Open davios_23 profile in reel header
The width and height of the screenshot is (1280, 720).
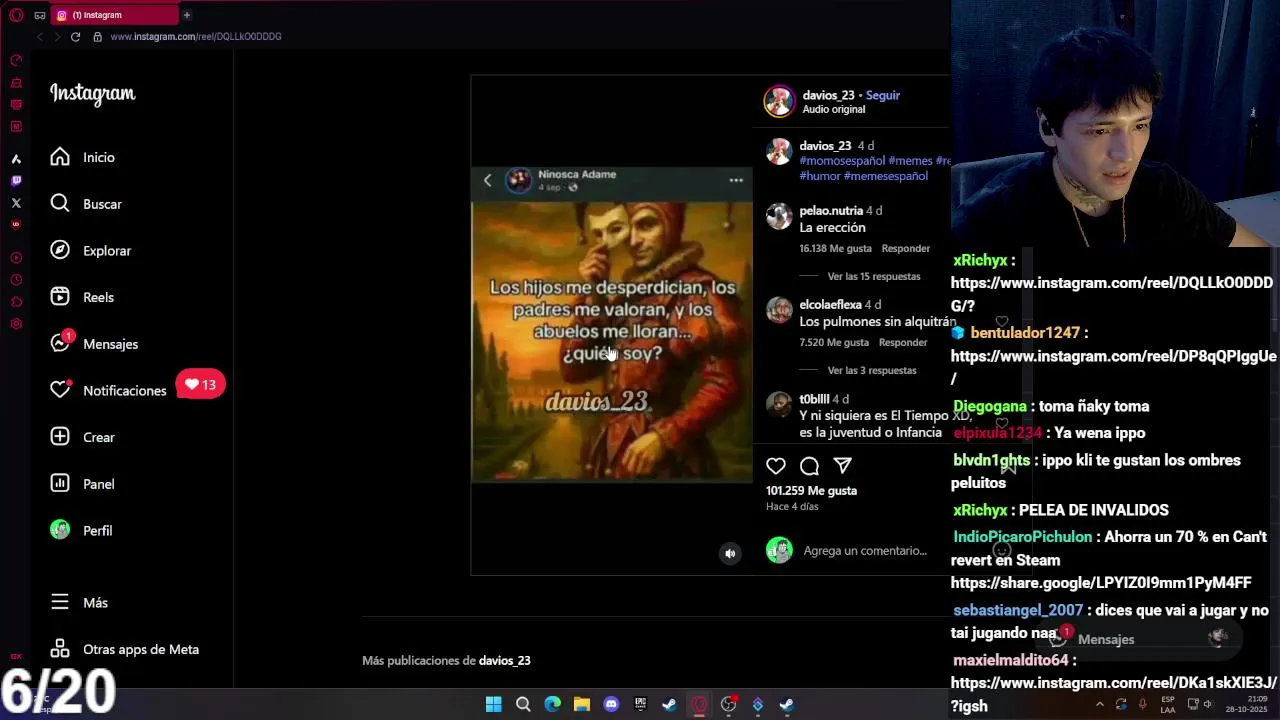point(828,95)
